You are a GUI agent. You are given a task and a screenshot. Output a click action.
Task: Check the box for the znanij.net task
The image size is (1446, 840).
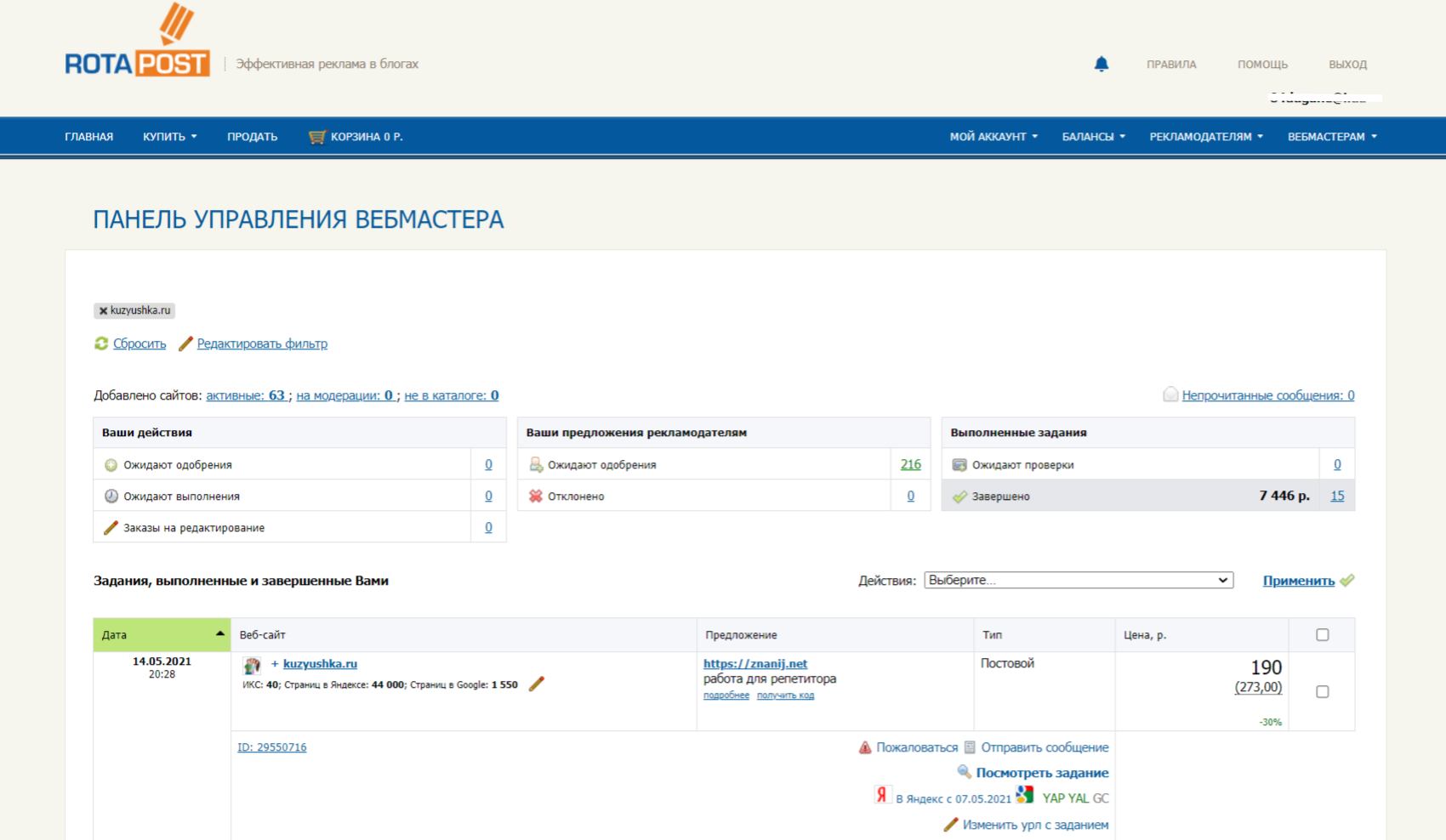1322,691
